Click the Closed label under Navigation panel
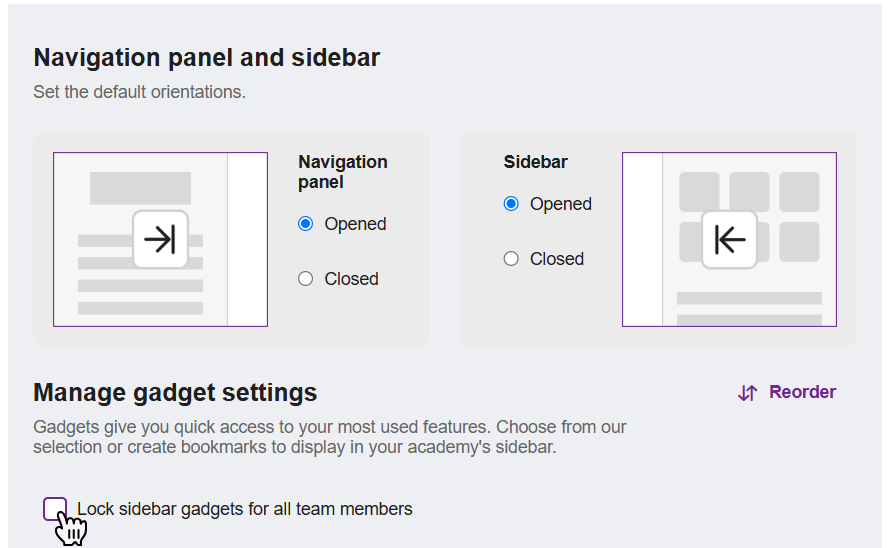This screenshot has height=548, width=888. (x=351, y=279)
